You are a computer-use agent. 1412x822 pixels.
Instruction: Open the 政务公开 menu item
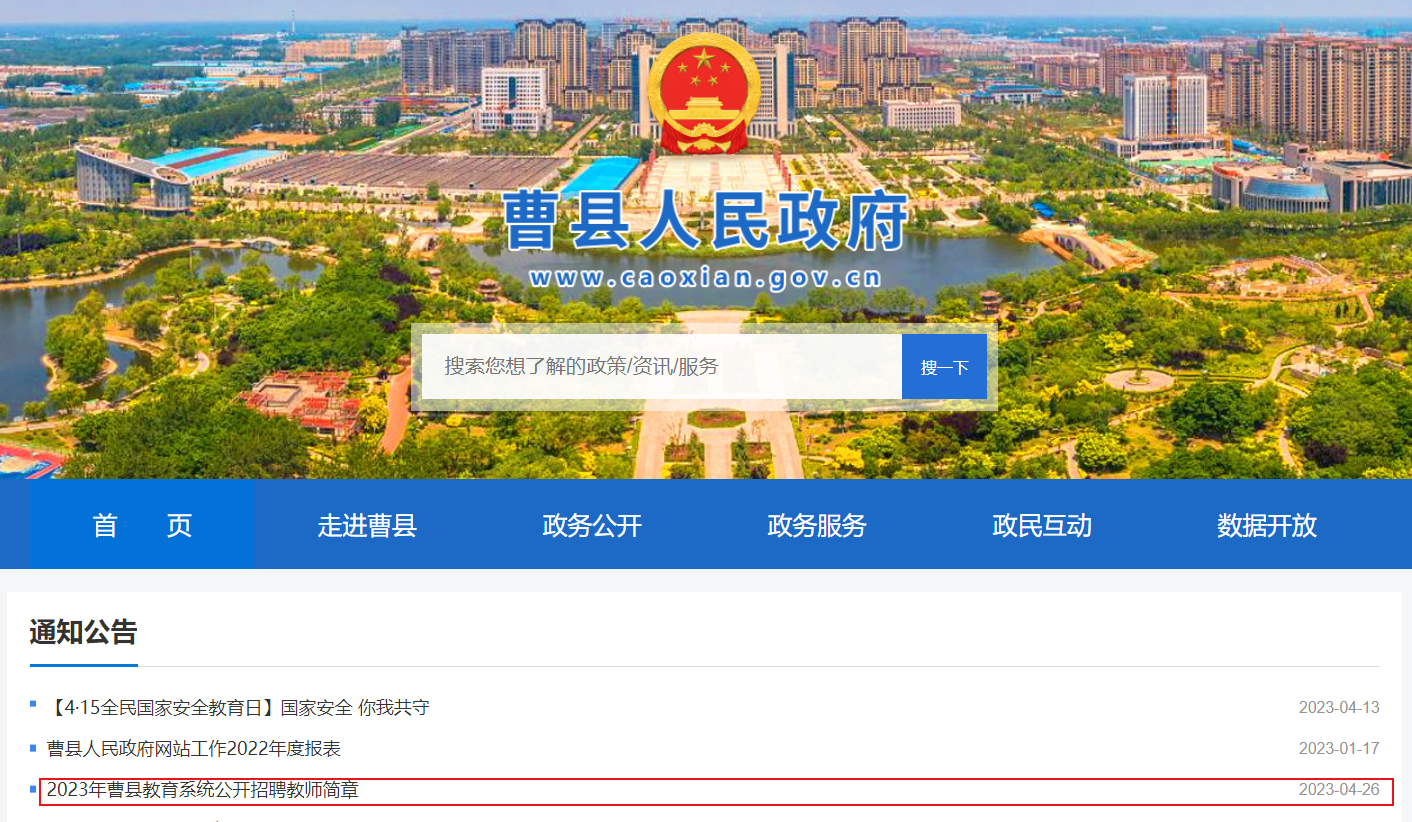tap(592, 525)
